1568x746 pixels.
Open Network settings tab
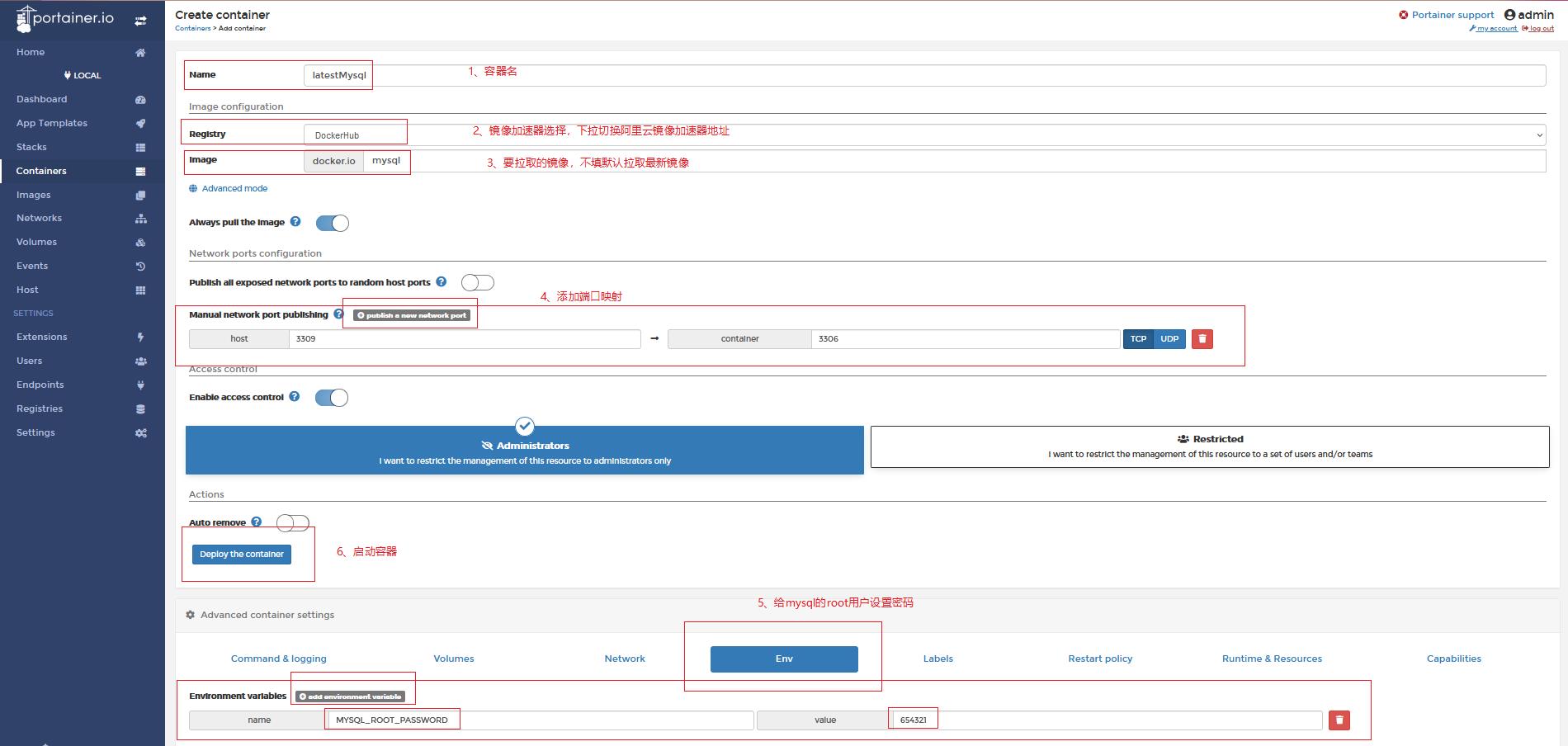[x=625, y=659]
